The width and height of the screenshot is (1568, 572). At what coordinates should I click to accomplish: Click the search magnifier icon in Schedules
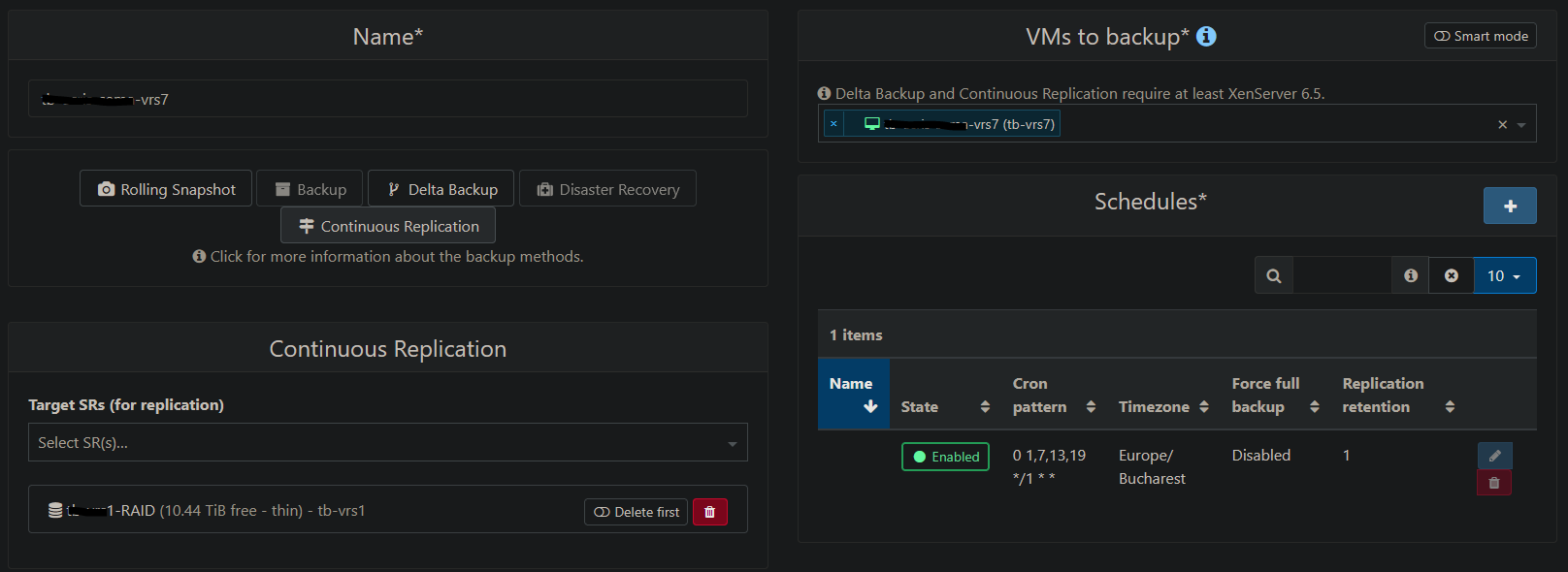(1274, 276)
